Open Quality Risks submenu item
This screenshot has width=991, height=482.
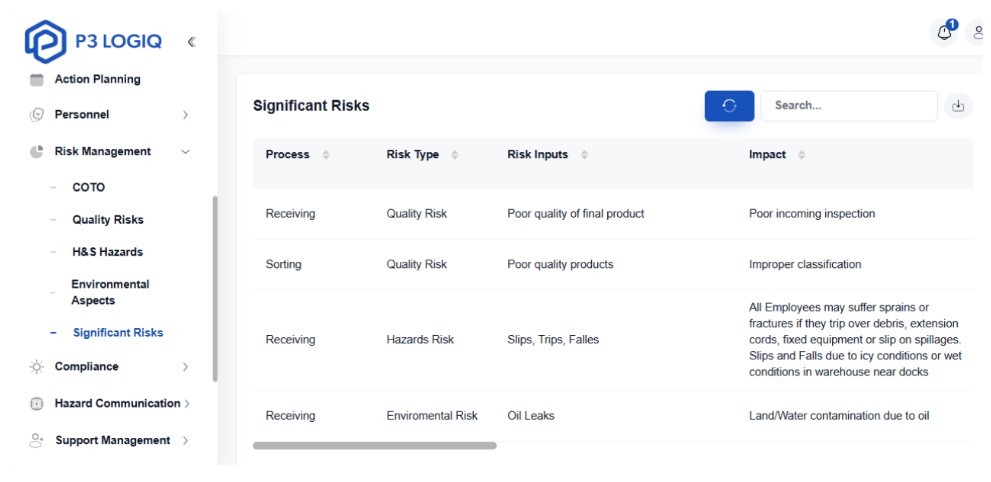click(108, 220)
